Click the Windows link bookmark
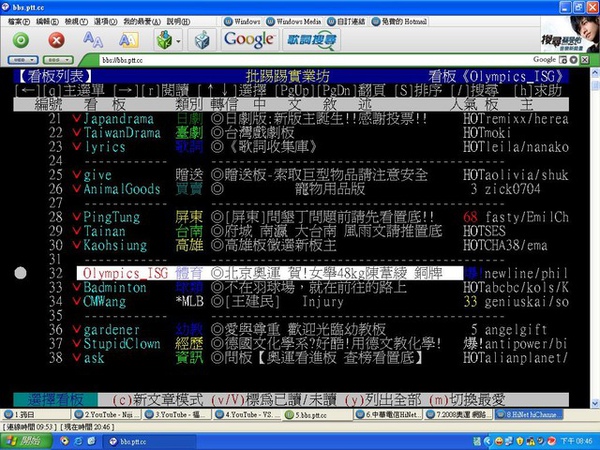 coord(242,21)
